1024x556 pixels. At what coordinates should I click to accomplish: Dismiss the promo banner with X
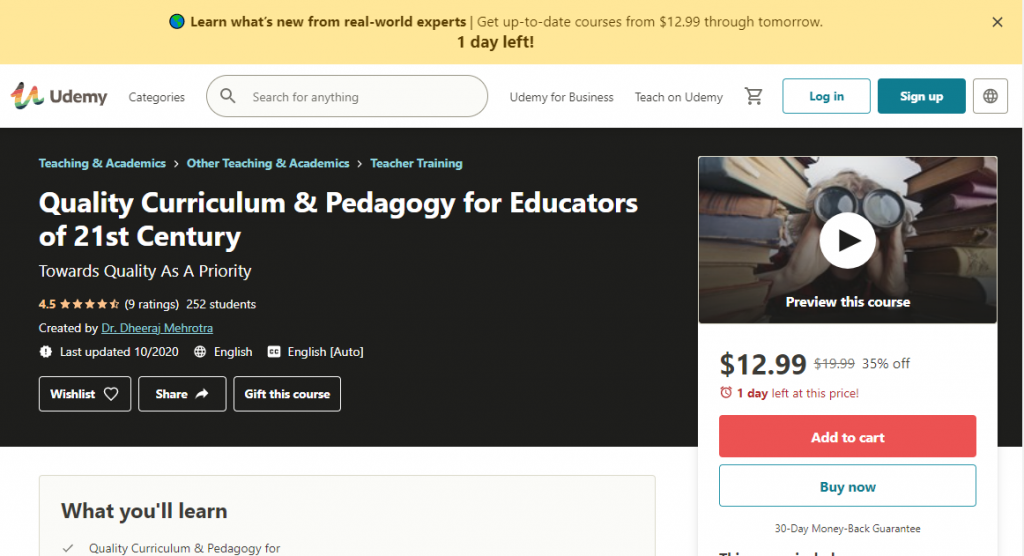pos(997,22)
